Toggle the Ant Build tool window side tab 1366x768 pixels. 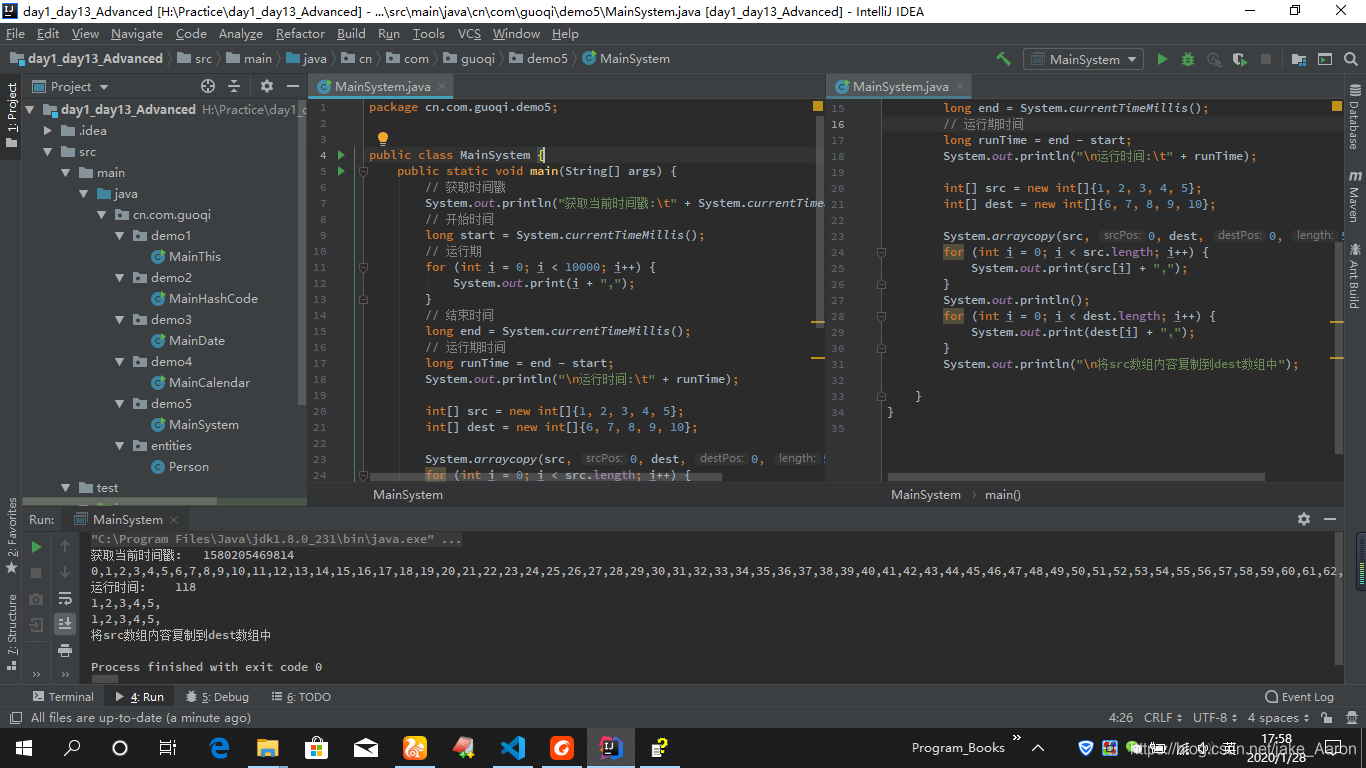pos(1354,275)
